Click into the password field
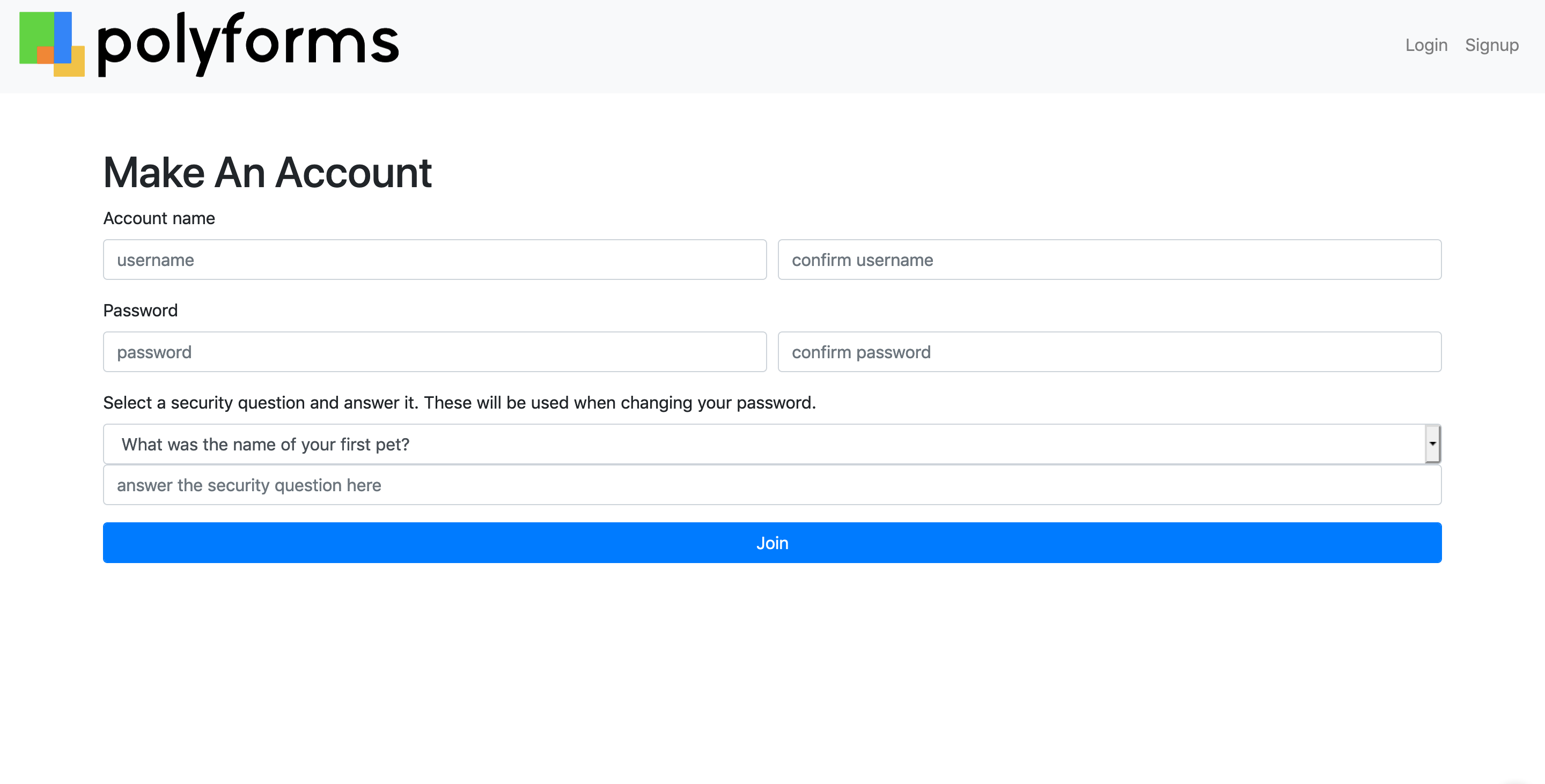 click(x=435, y=352)
